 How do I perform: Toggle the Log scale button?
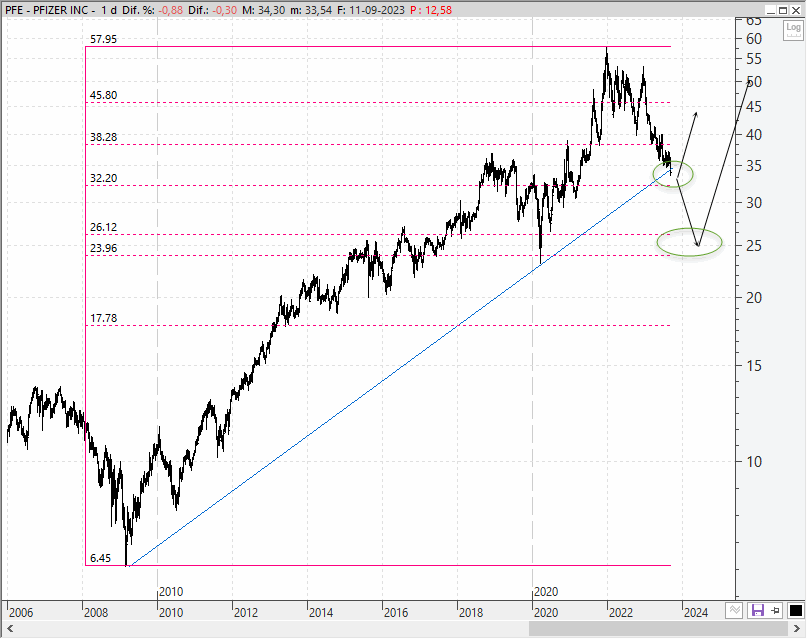pos(793,29)
